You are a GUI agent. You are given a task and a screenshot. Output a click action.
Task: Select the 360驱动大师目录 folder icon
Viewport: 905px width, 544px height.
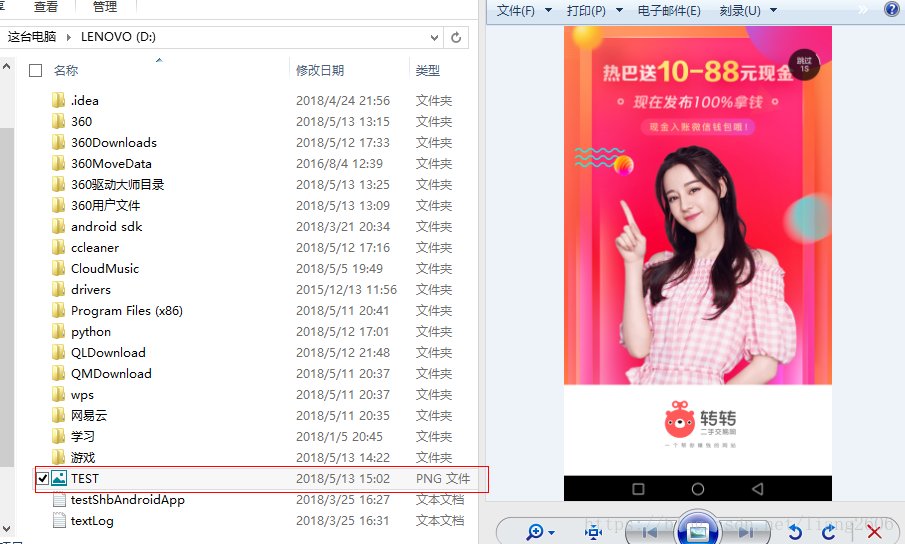point(58,185)
